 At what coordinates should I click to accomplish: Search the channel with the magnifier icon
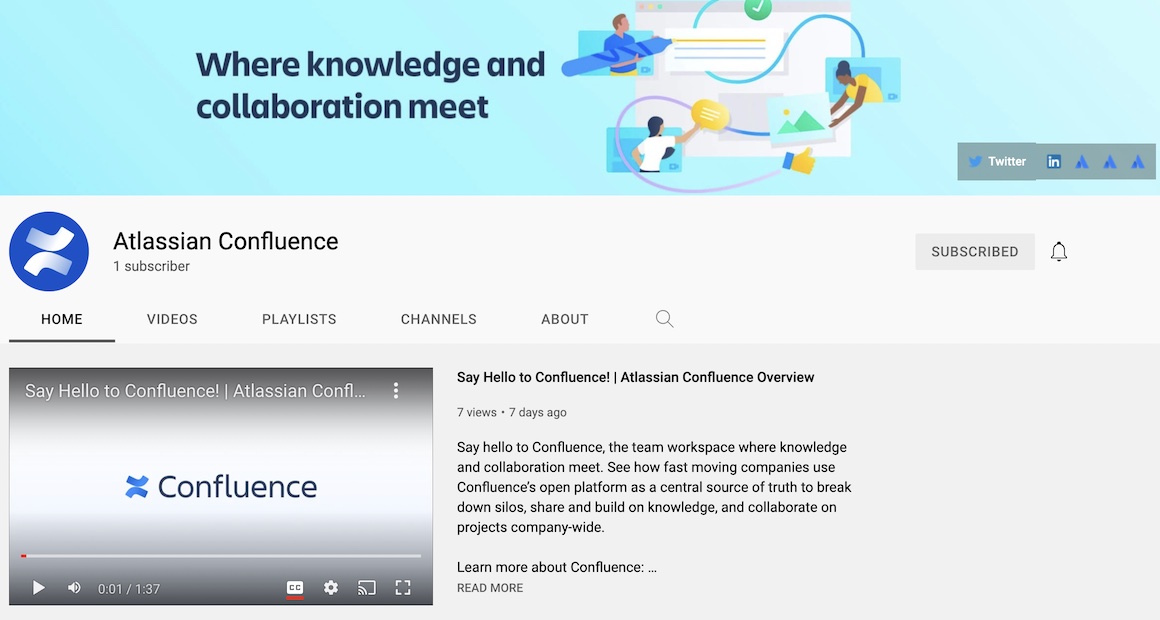pos(664,319)
